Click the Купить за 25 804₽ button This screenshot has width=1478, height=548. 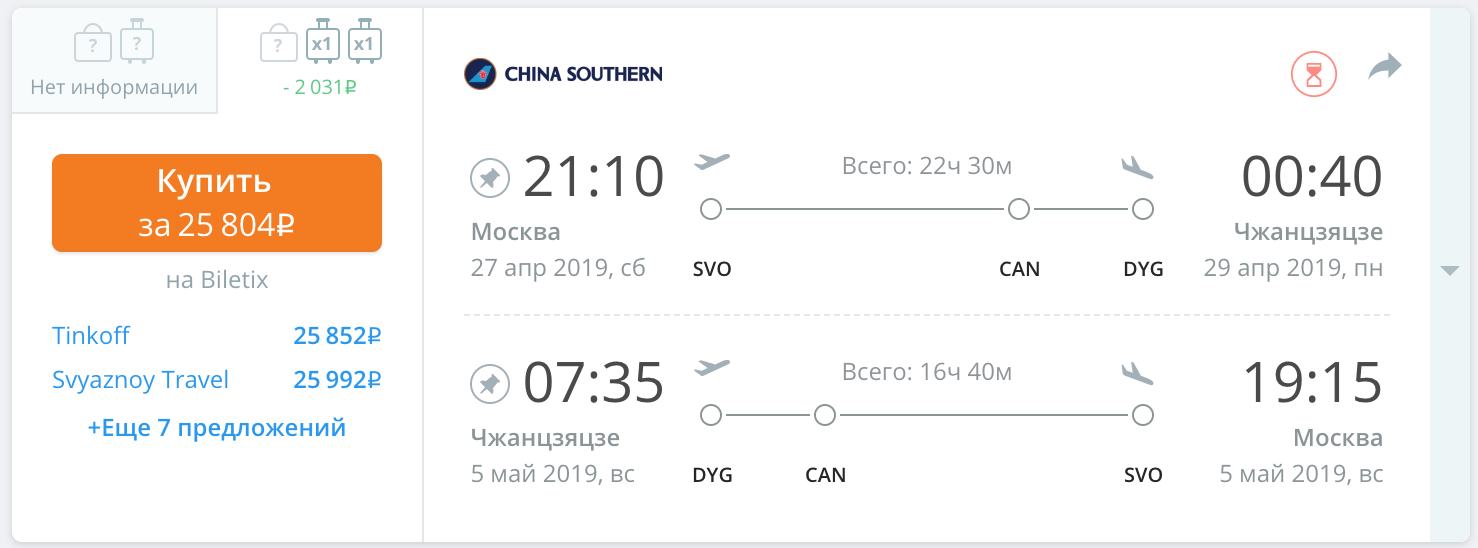(217, 203)
